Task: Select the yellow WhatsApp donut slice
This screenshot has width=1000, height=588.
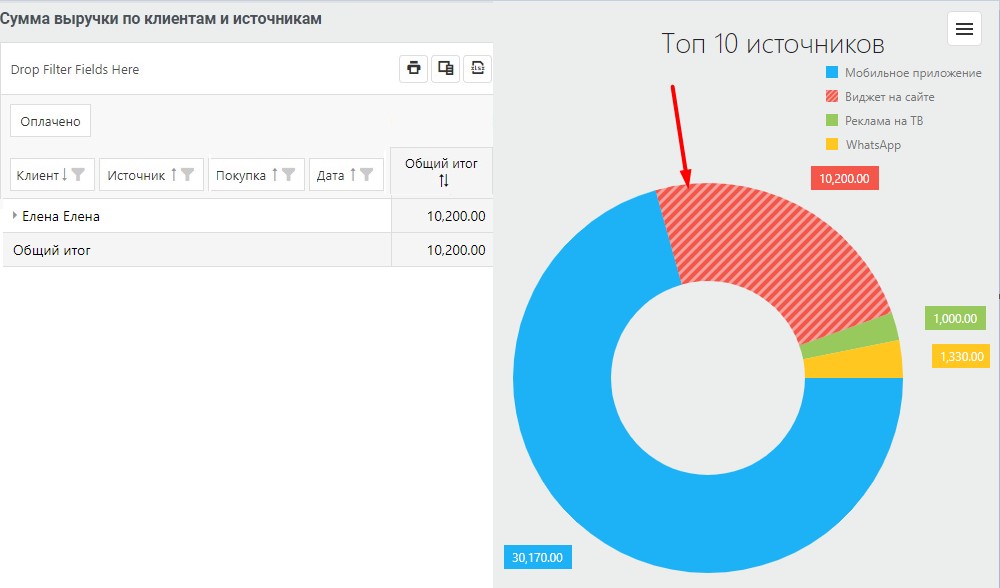Action: [853, 362]
